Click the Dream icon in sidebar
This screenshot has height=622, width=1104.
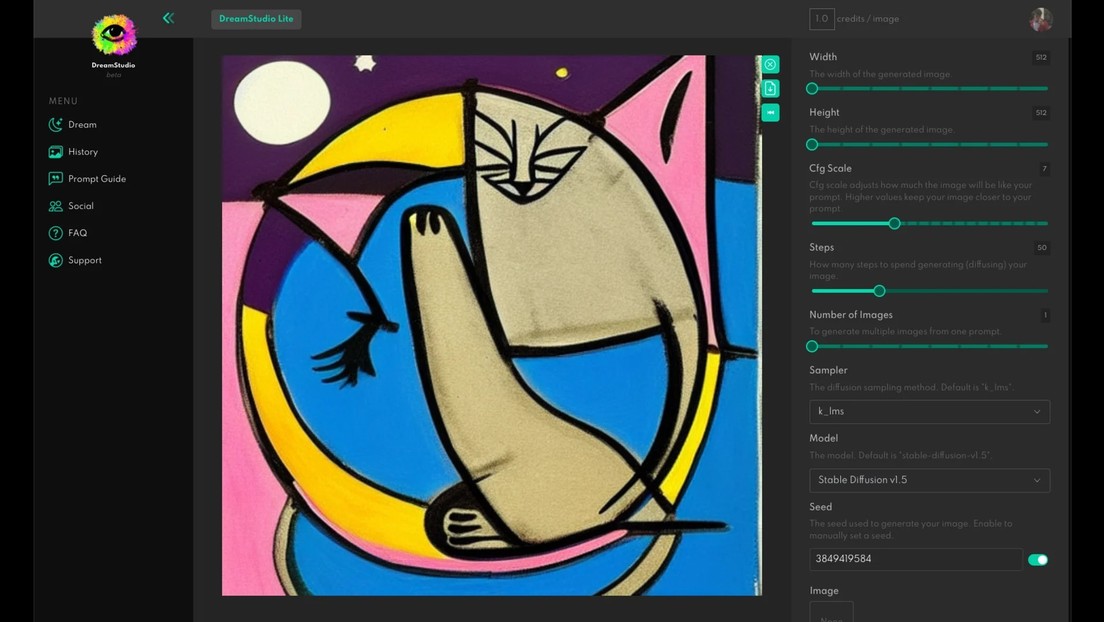[56, 125]
